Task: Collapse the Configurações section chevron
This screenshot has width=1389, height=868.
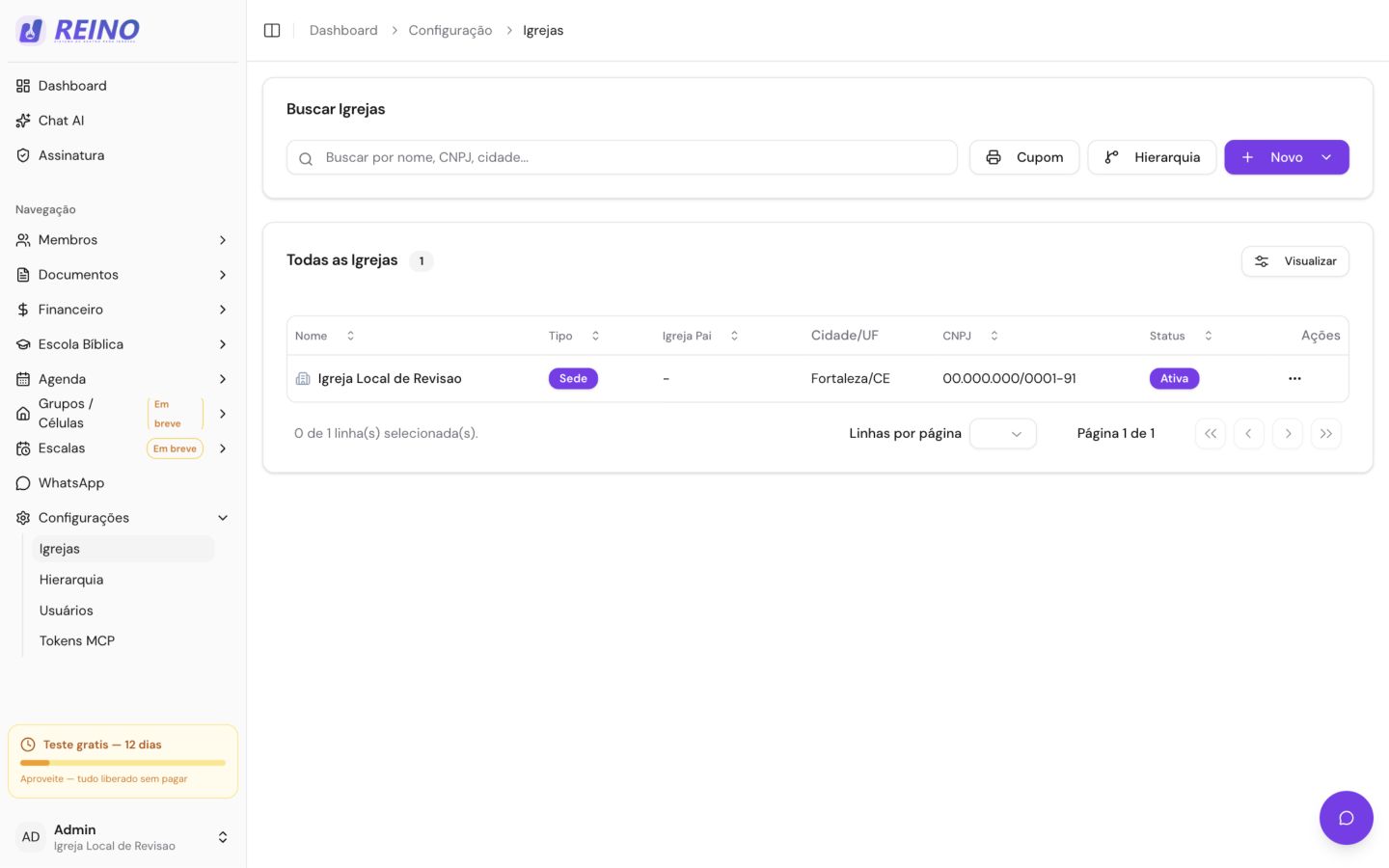Action: pos(223,518)
